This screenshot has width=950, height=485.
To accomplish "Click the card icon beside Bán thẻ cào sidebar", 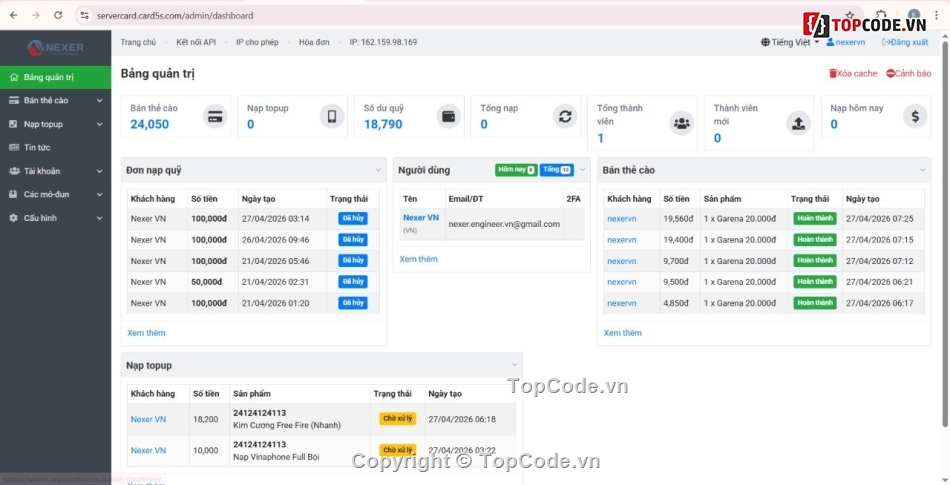I will (14, 101).
